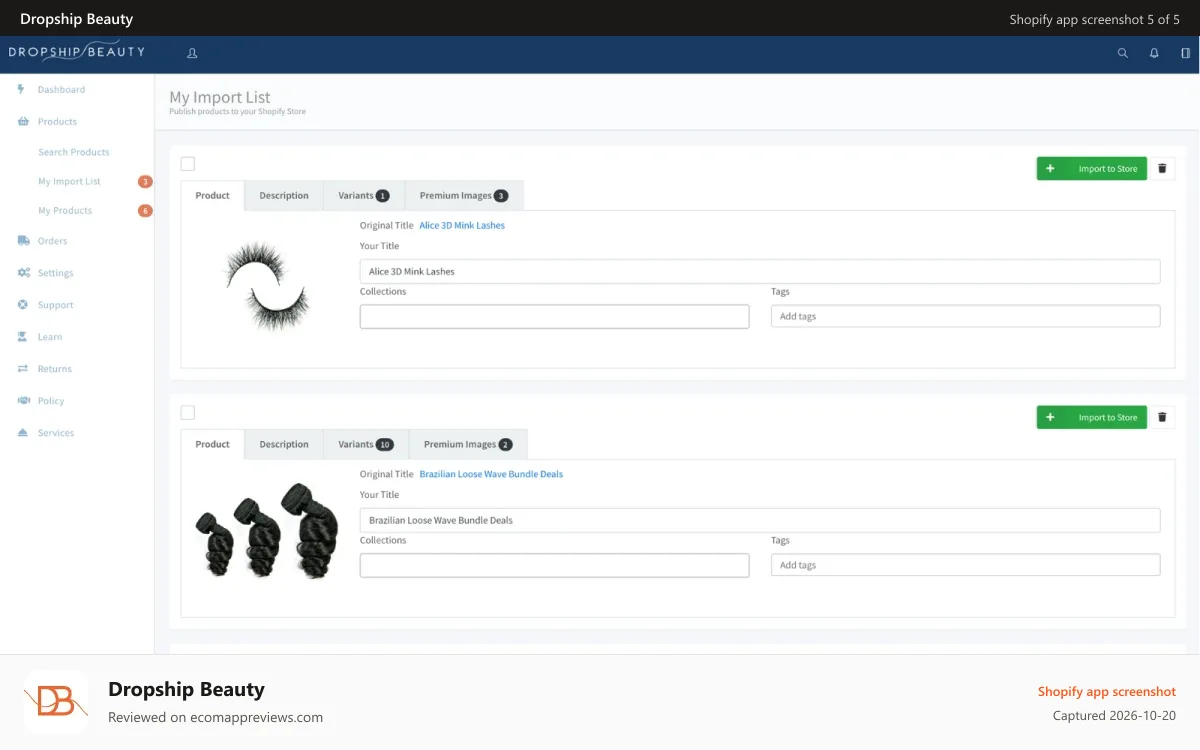Click the Orders truck icon
This screenshot has width=1200, height=750.
(23, 240)
